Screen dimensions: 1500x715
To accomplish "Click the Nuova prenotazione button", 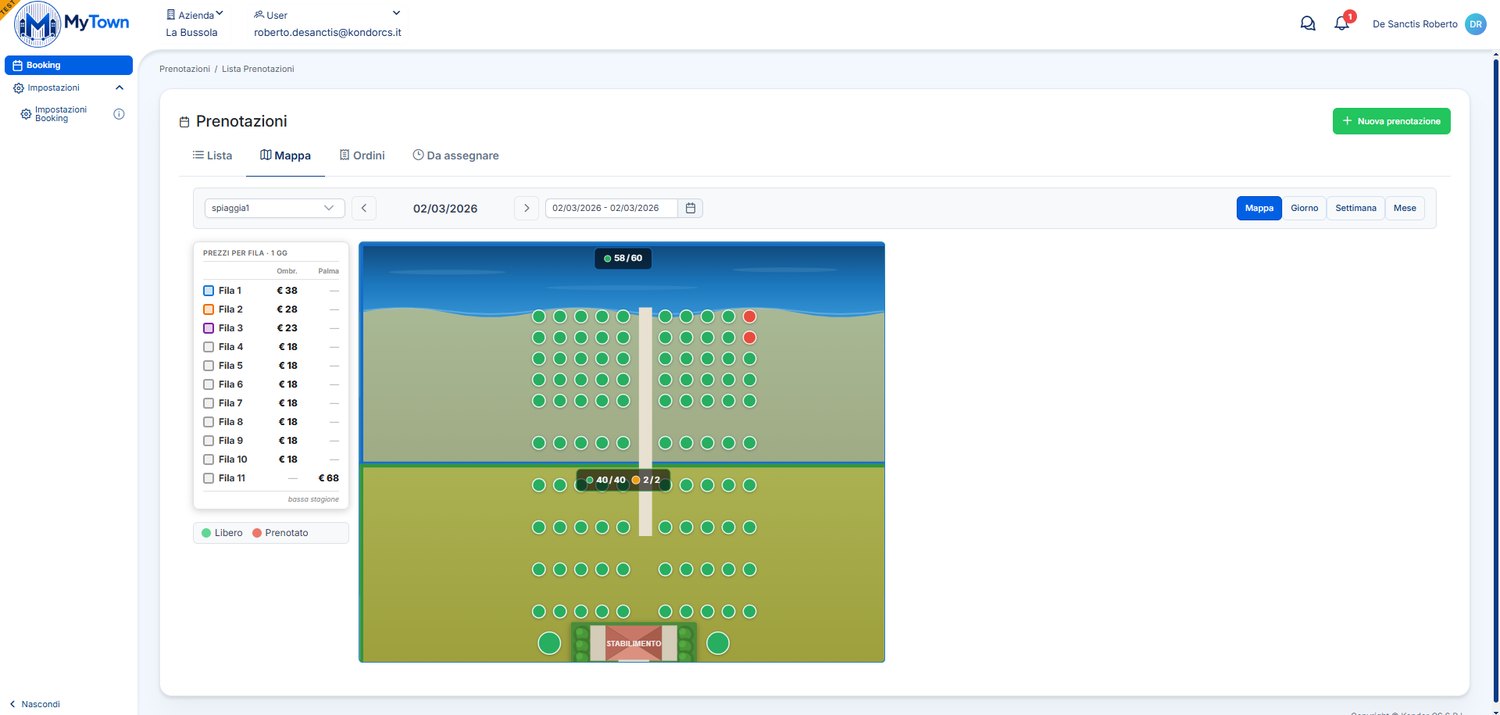I will [x=1391, y=121].
